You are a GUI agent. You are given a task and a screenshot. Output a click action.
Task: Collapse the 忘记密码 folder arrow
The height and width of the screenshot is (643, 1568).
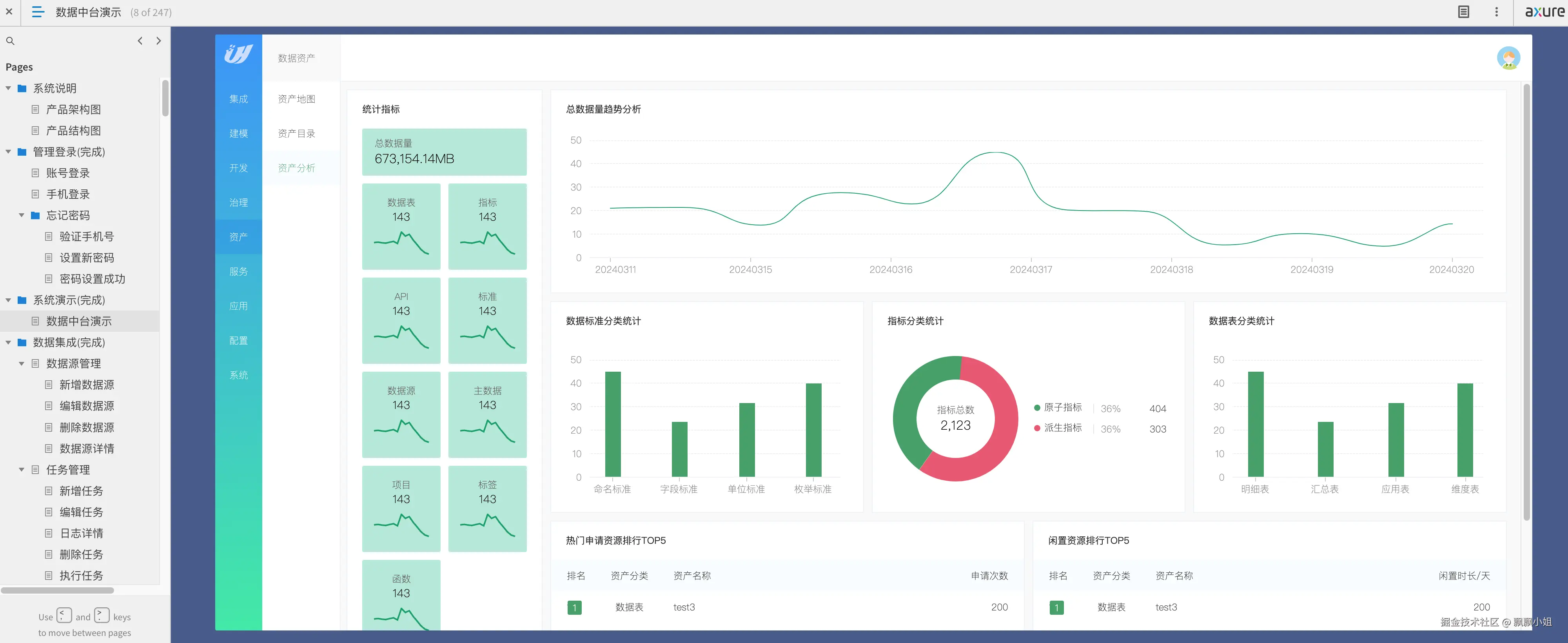22,215
